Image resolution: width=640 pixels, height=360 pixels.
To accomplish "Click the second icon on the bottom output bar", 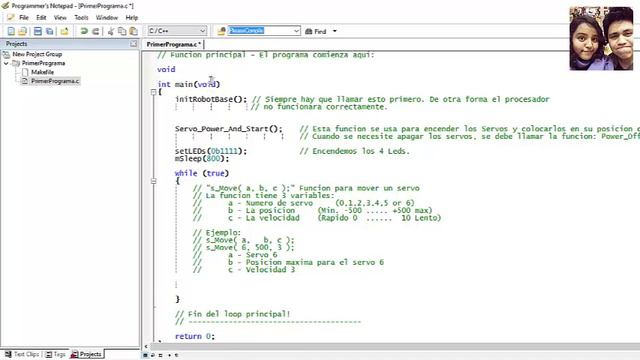I will [153, 355].
